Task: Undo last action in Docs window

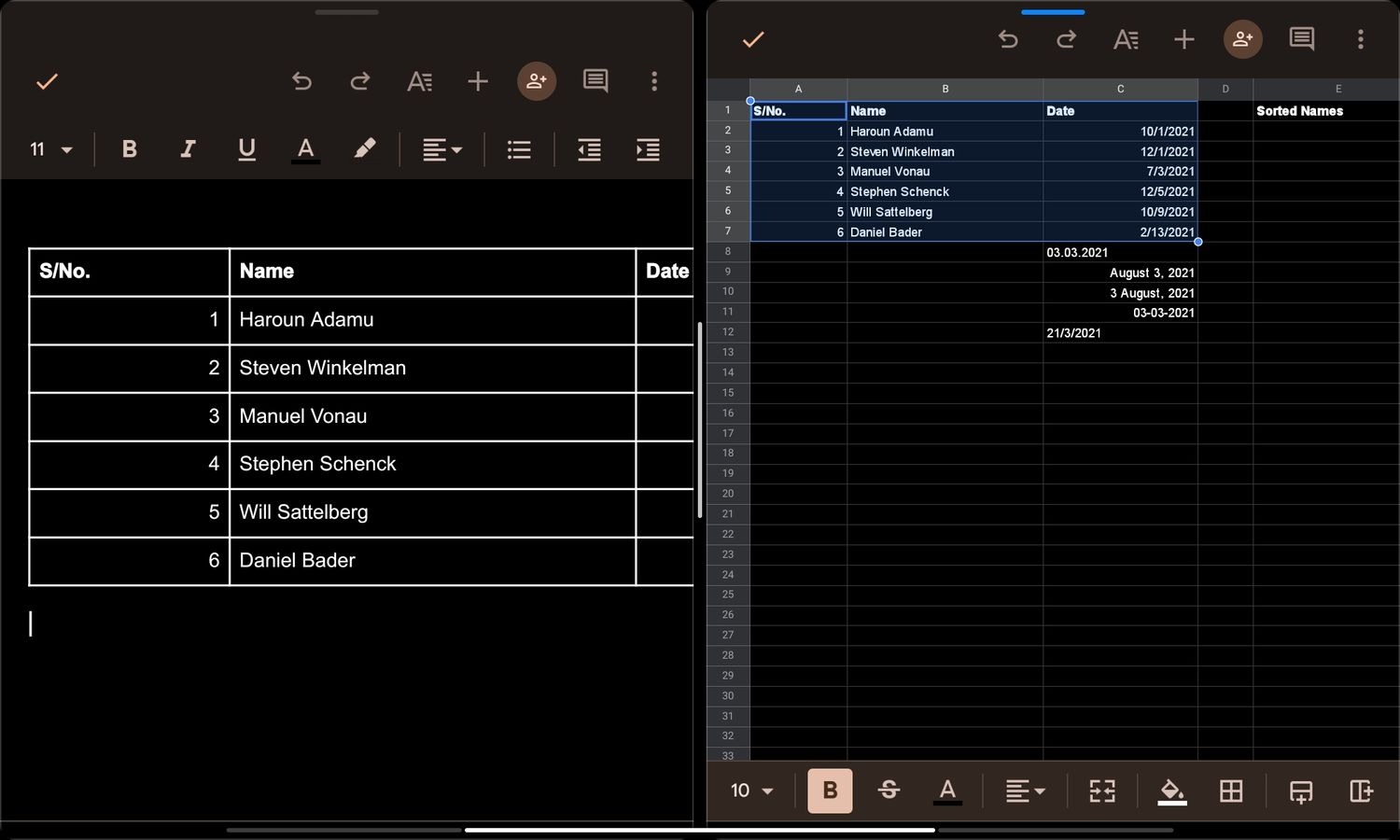Action: 301,81
